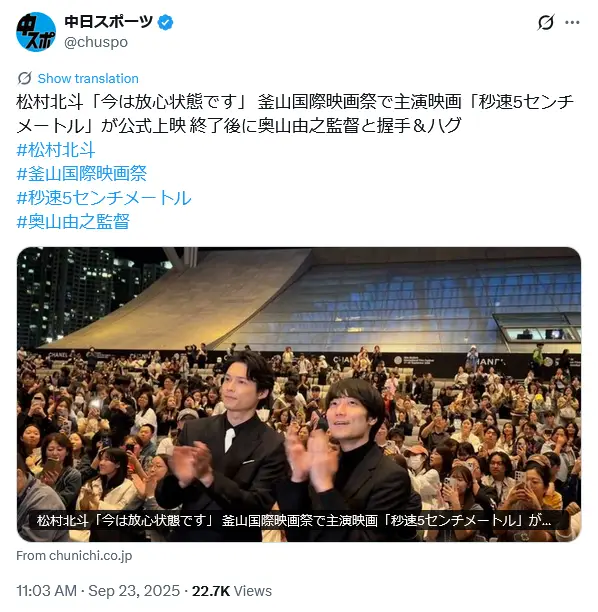Screen dimensions: 598x612
Task: Open hashtag #秒速5センチメートル
Action: coord(104,198)
